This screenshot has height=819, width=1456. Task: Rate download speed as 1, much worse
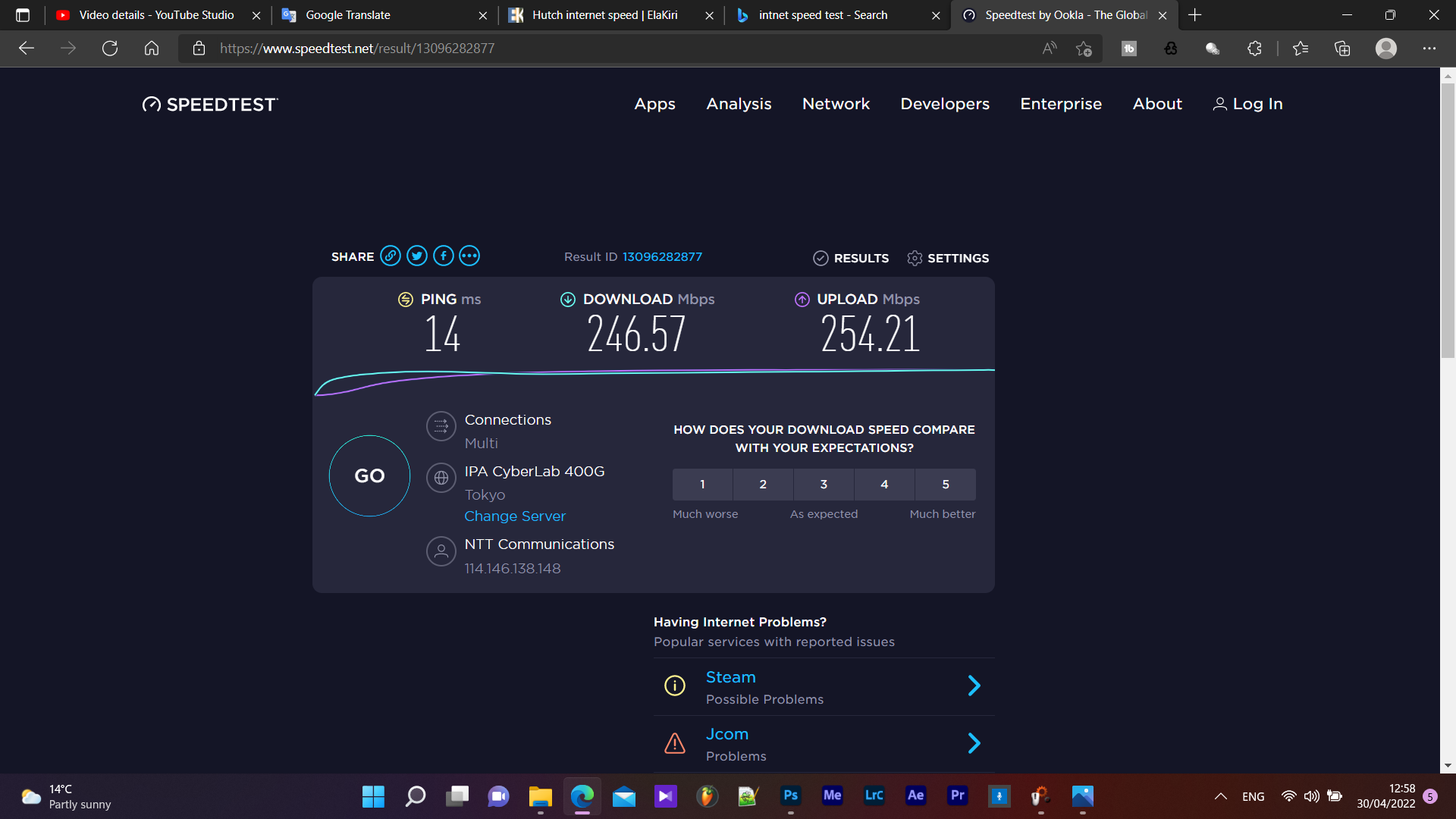point(702,485)
